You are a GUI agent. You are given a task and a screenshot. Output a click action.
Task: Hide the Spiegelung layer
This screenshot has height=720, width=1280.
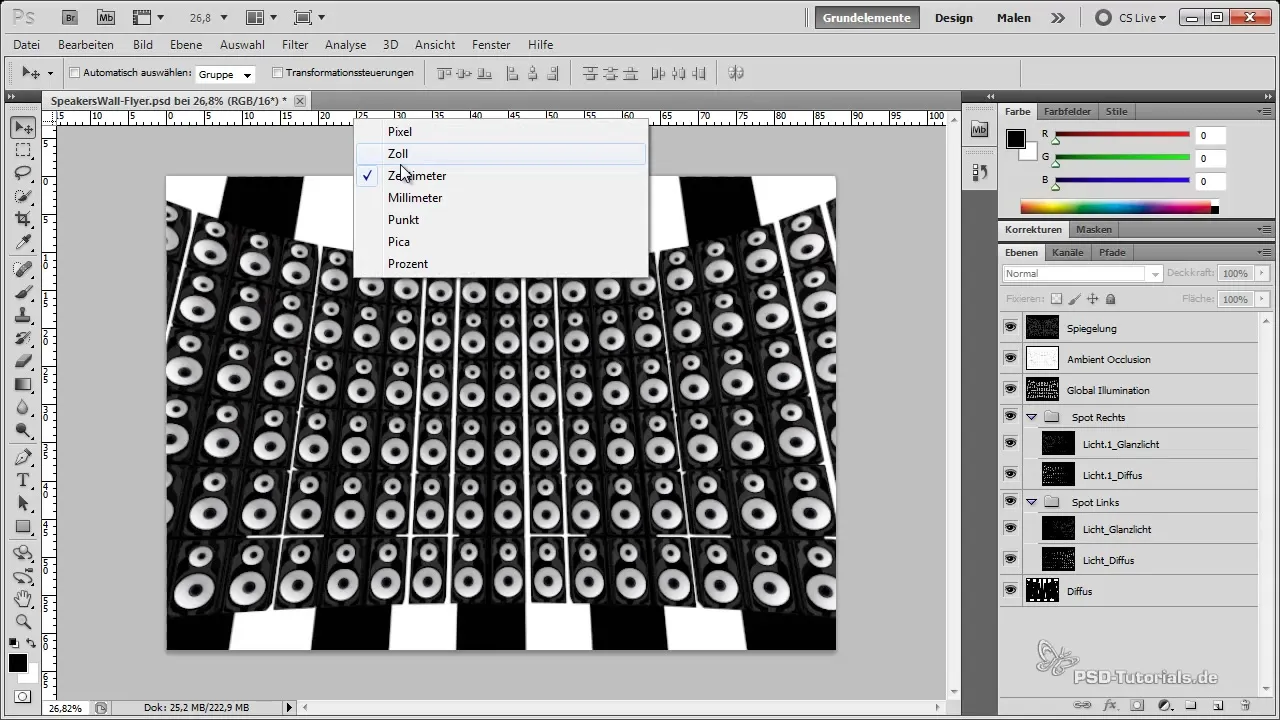(x=1010, y=328)
